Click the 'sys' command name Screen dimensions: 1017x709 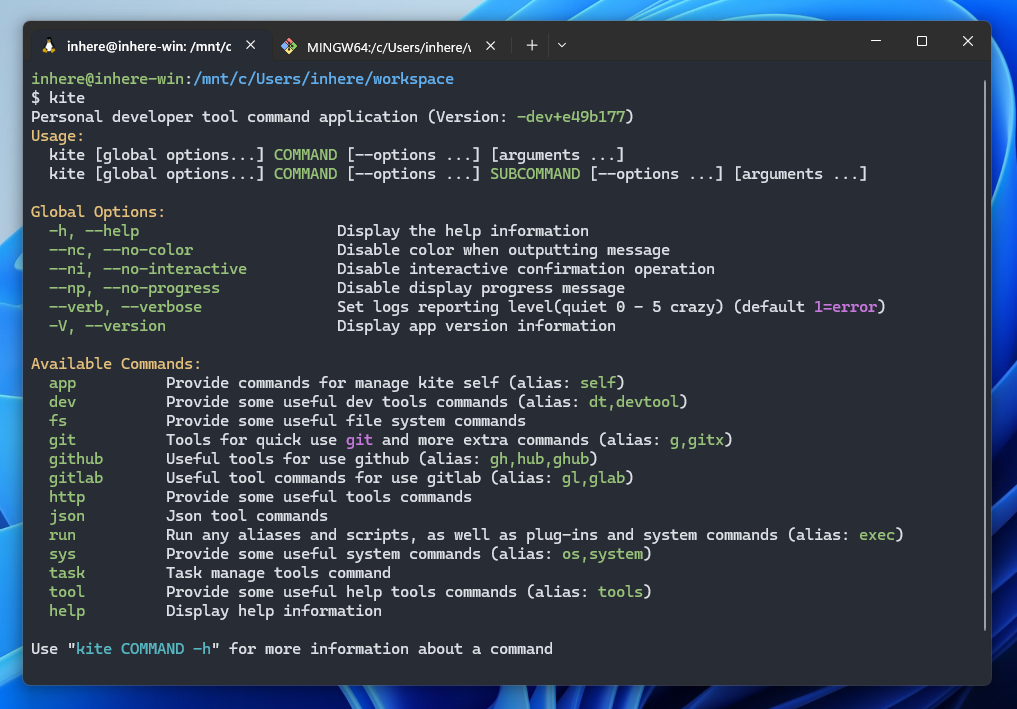(62, 554)
